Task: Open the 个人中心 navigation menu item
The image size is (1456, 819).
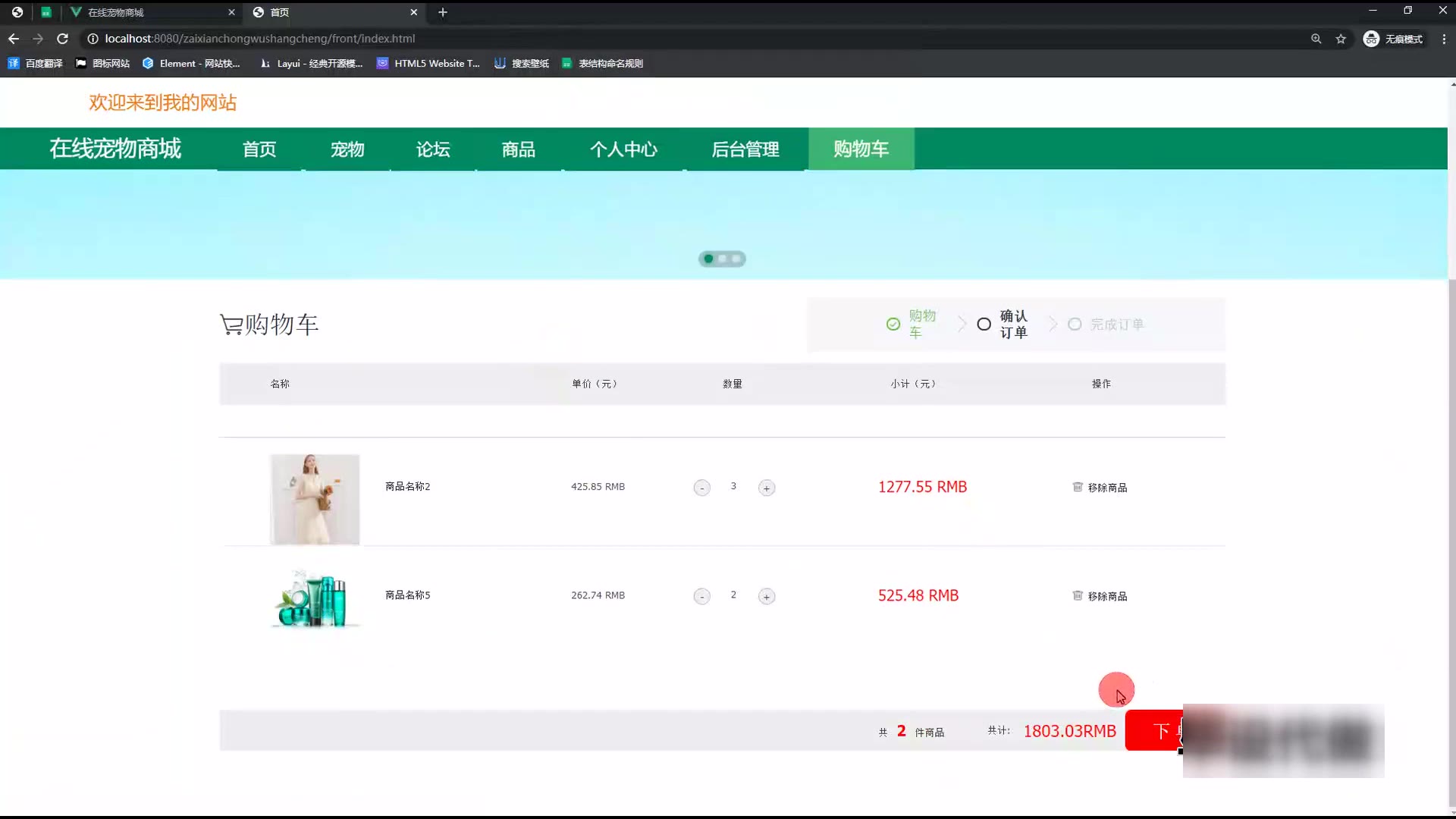Action: [623, 149]
